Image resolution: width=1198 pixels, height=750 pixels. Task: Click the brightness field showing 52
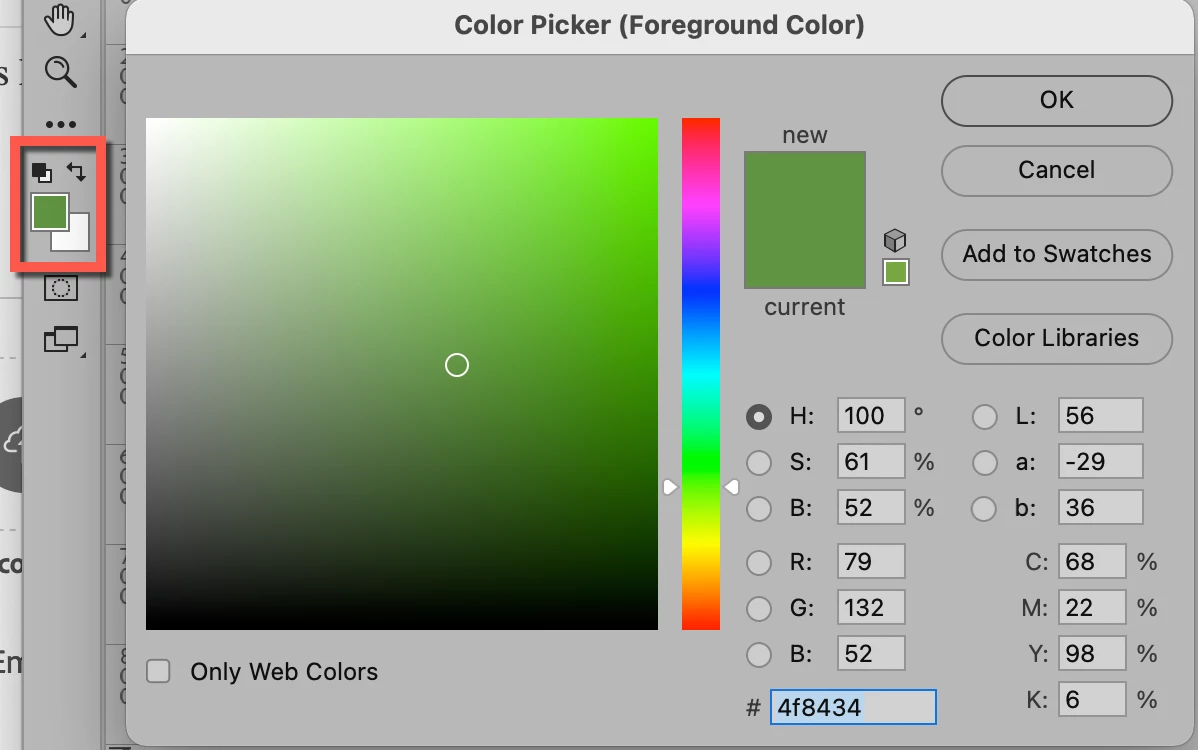point(871,507)
